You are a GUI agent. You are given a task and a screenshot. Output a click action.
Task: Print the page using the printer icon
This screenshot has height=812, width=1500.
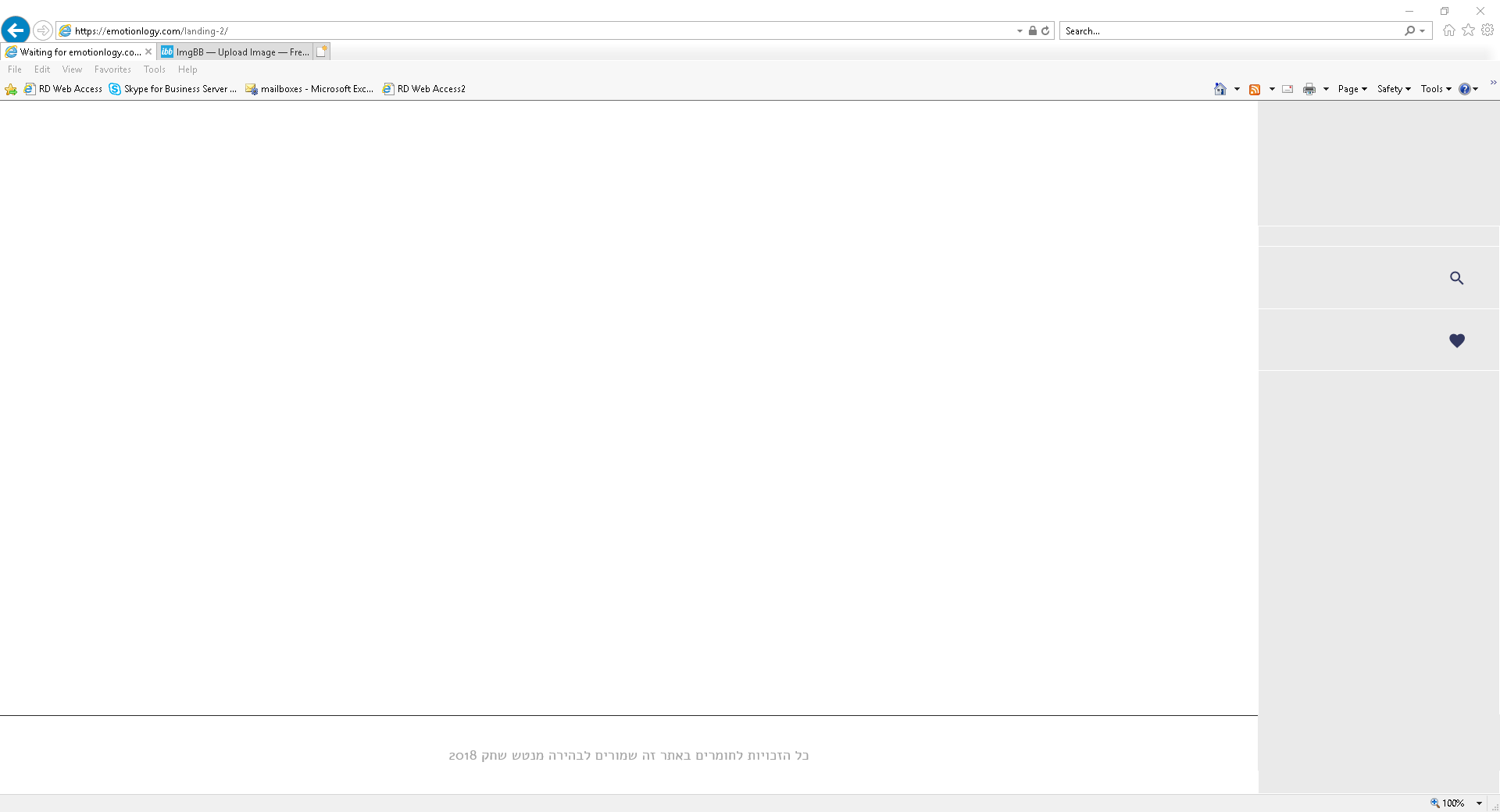click(x=1309, y=89)
